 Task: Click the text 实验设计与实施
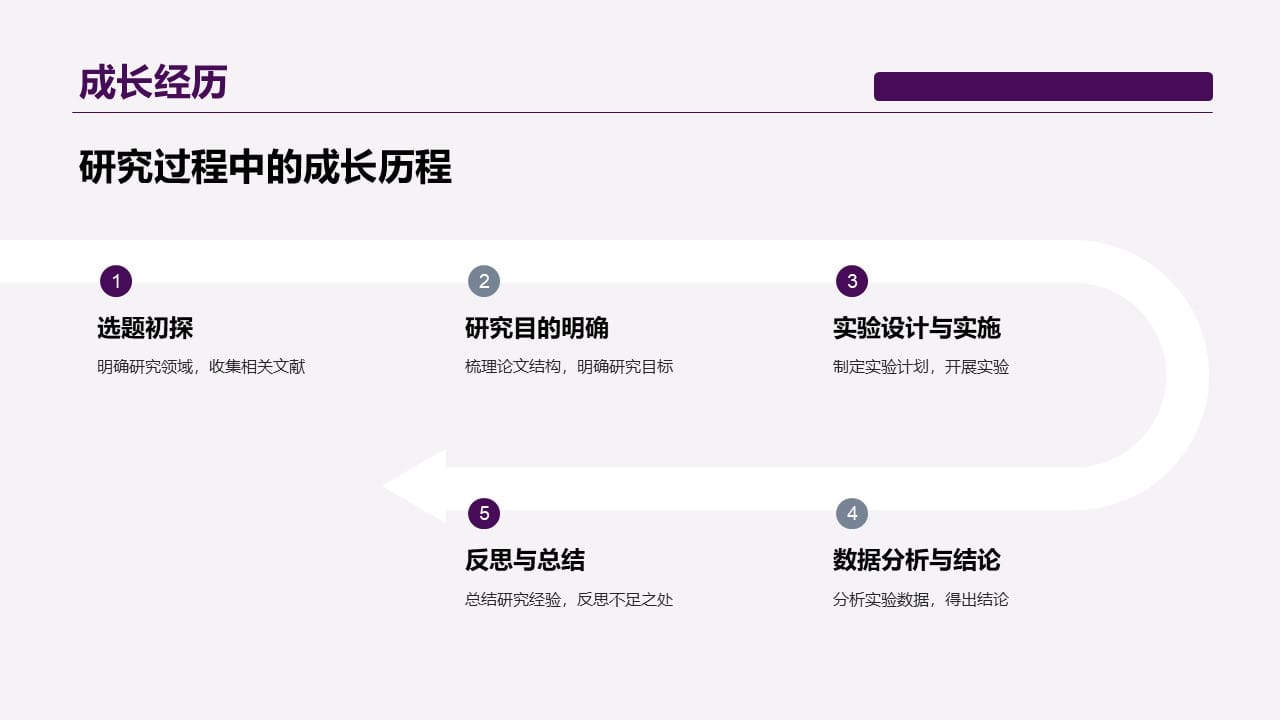pyautogui.click(x=918, y=328)
